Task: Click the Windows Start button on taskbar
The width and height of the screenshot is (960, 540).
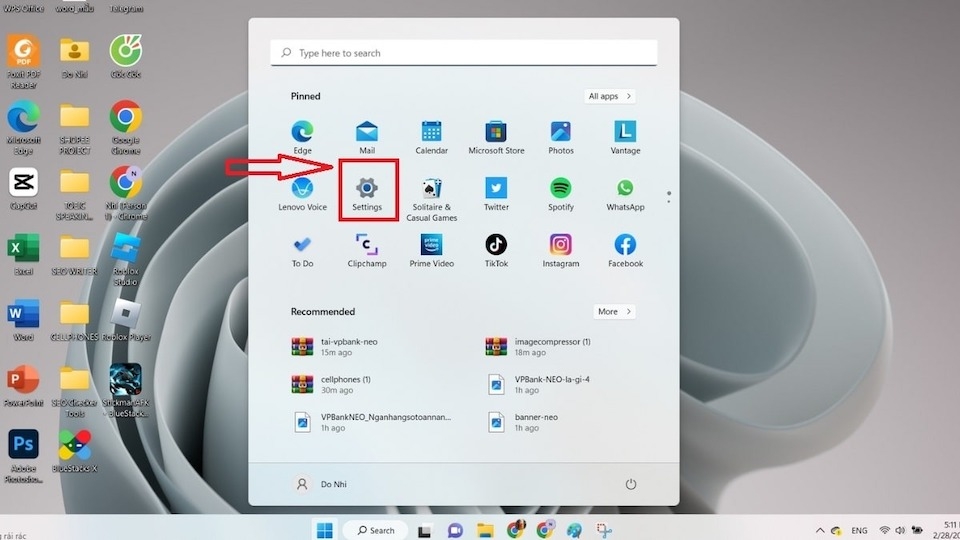Action: click(x=325, y=530)
